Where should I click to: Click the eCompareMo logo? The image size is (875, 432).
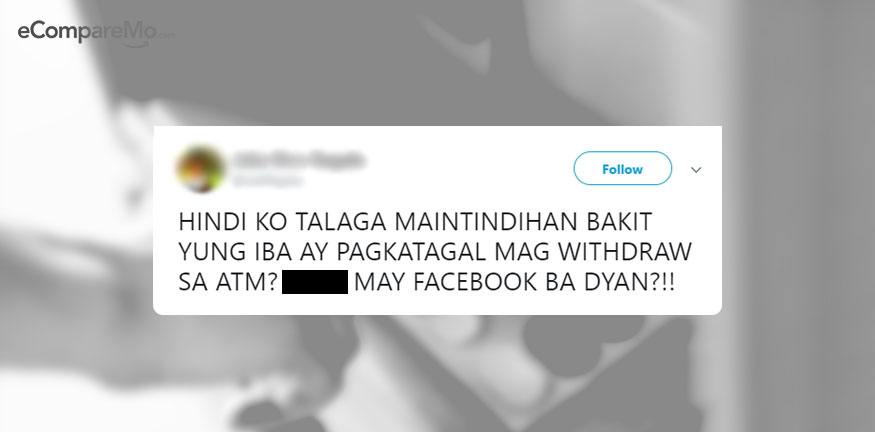pos(96,33)
